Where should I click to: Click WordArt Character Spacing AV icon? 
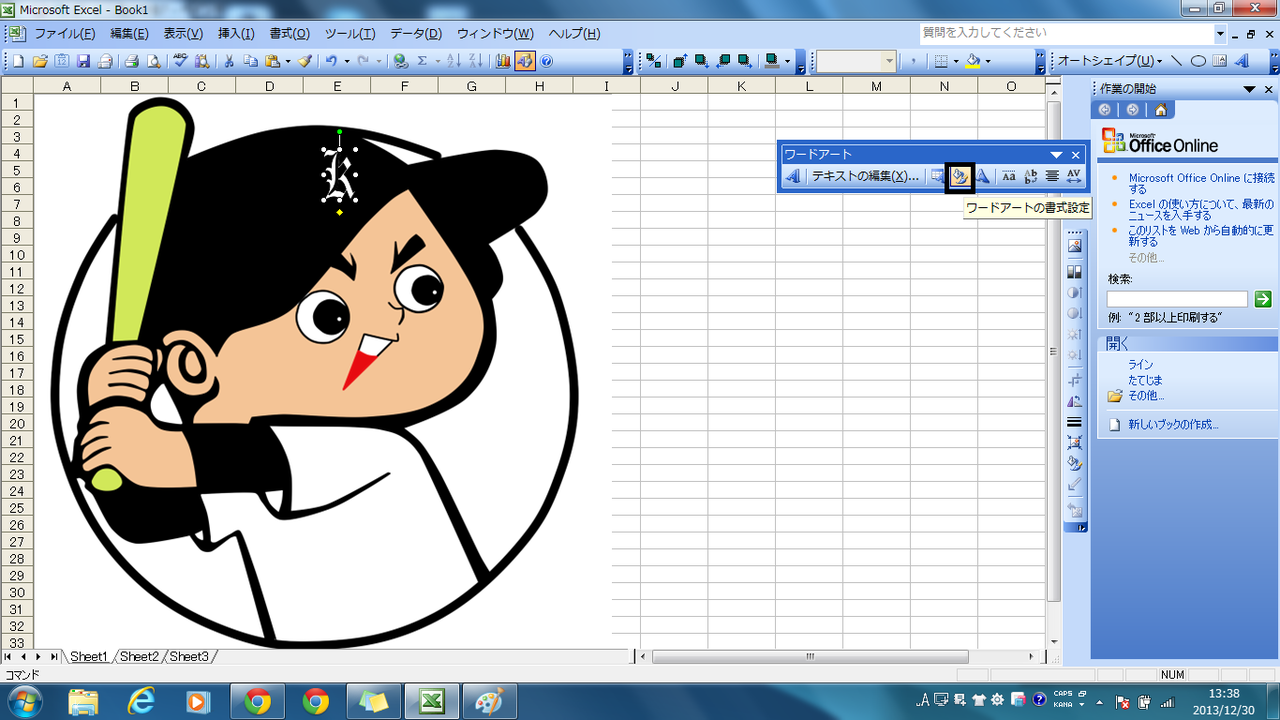(1074, 176)
